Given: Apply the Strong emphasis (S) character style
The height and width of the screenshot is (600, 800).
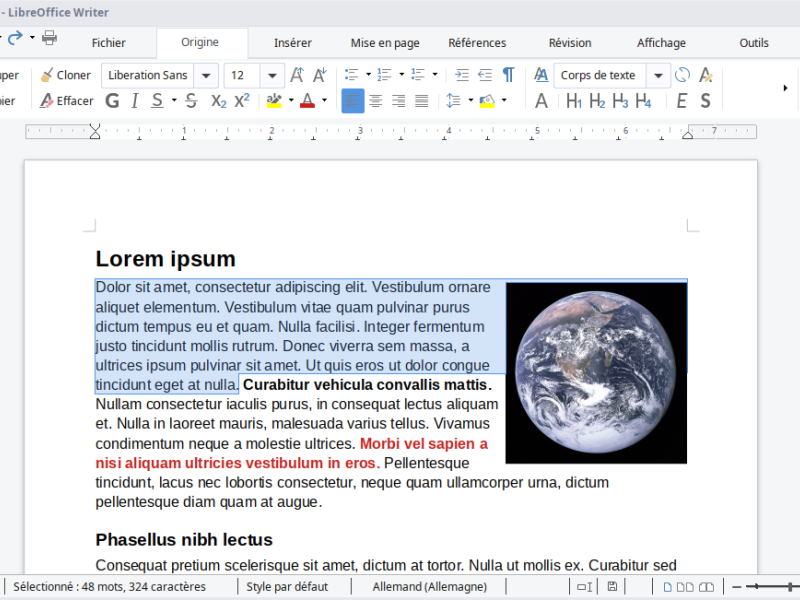Looking at the screenshot, I should (x=706, y=101).
